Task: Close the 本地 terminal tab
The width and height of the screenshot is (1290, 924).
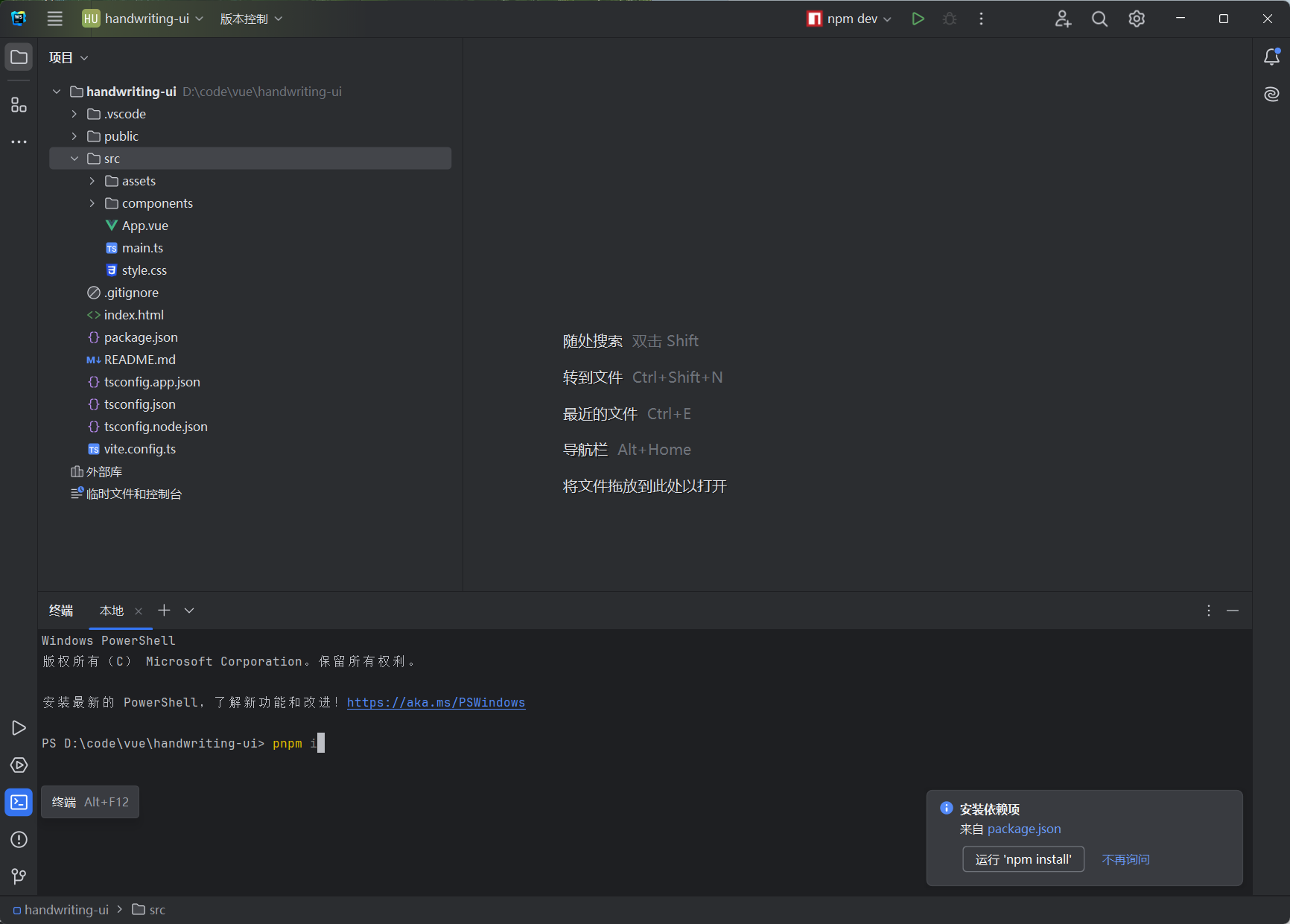Action: [x=139, y=611]
